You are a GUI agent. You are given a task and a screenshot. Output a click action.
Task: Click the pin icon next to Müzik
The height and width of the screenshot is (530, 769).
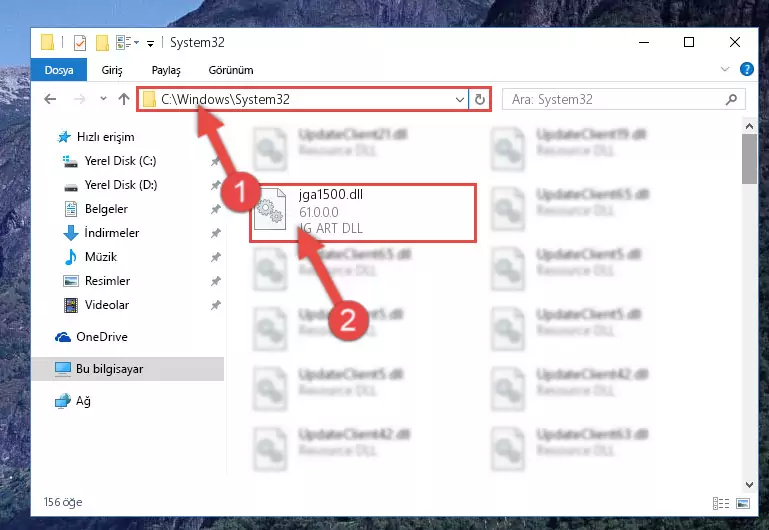(215, 257)
